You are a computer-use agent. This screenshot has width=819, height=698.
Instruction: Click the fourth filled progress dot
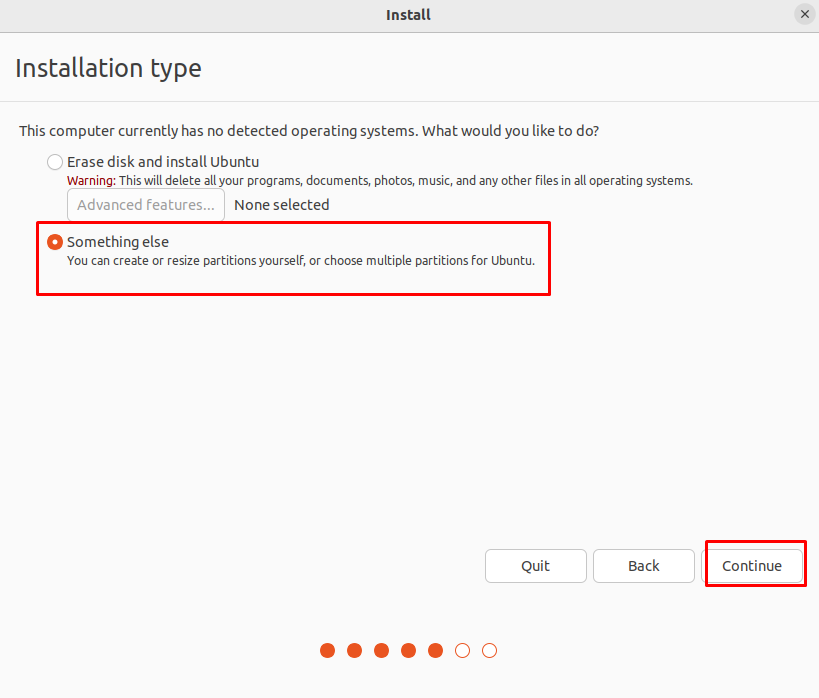tap(409, 651)
